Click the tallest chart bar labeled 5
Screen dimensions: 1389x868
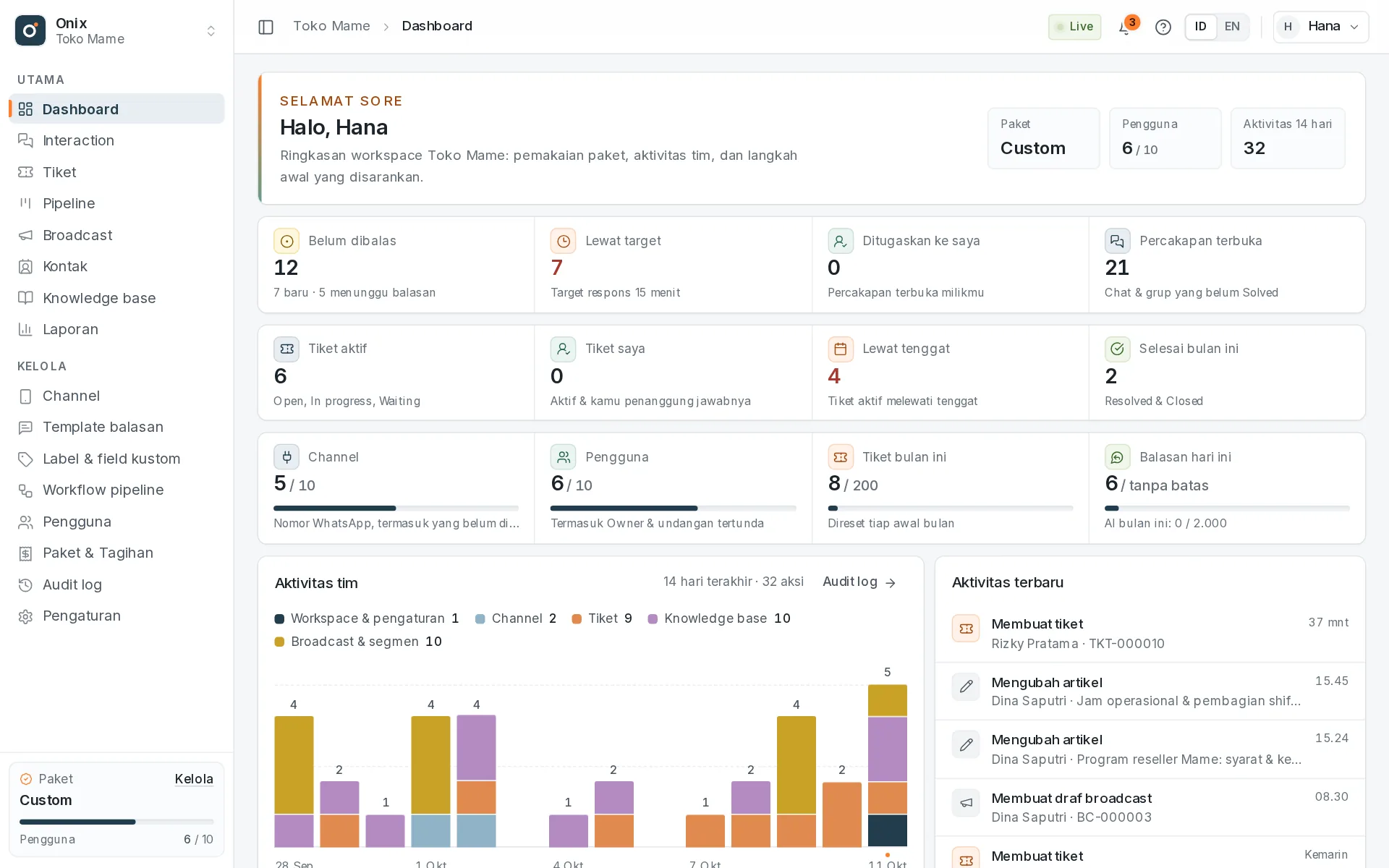[888, 765]
